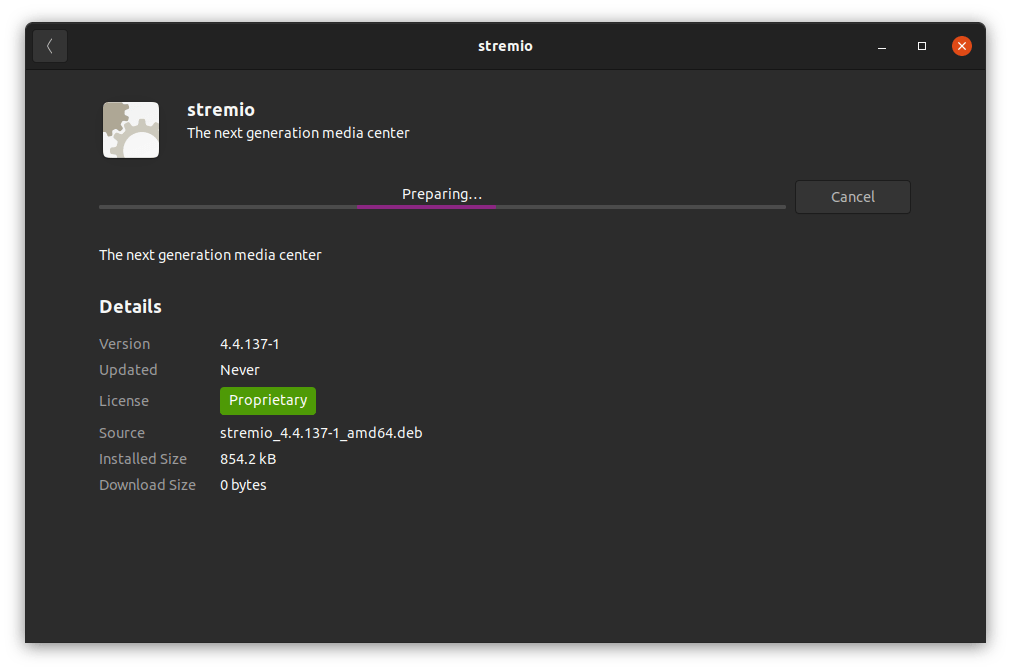Click the License row label
Viewport: 1011px width, 671px height.
point(124,401)
